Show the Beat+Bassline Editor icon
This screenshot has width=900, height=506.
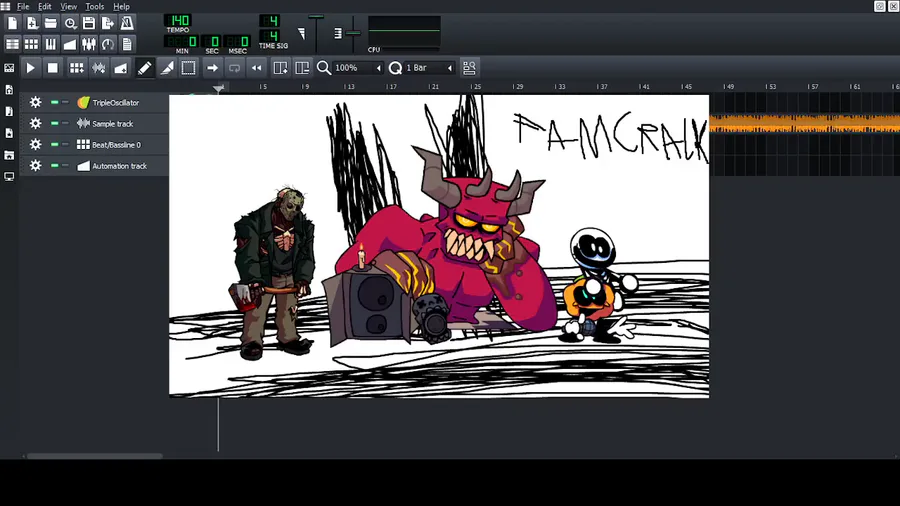click(x=32, y=44)
